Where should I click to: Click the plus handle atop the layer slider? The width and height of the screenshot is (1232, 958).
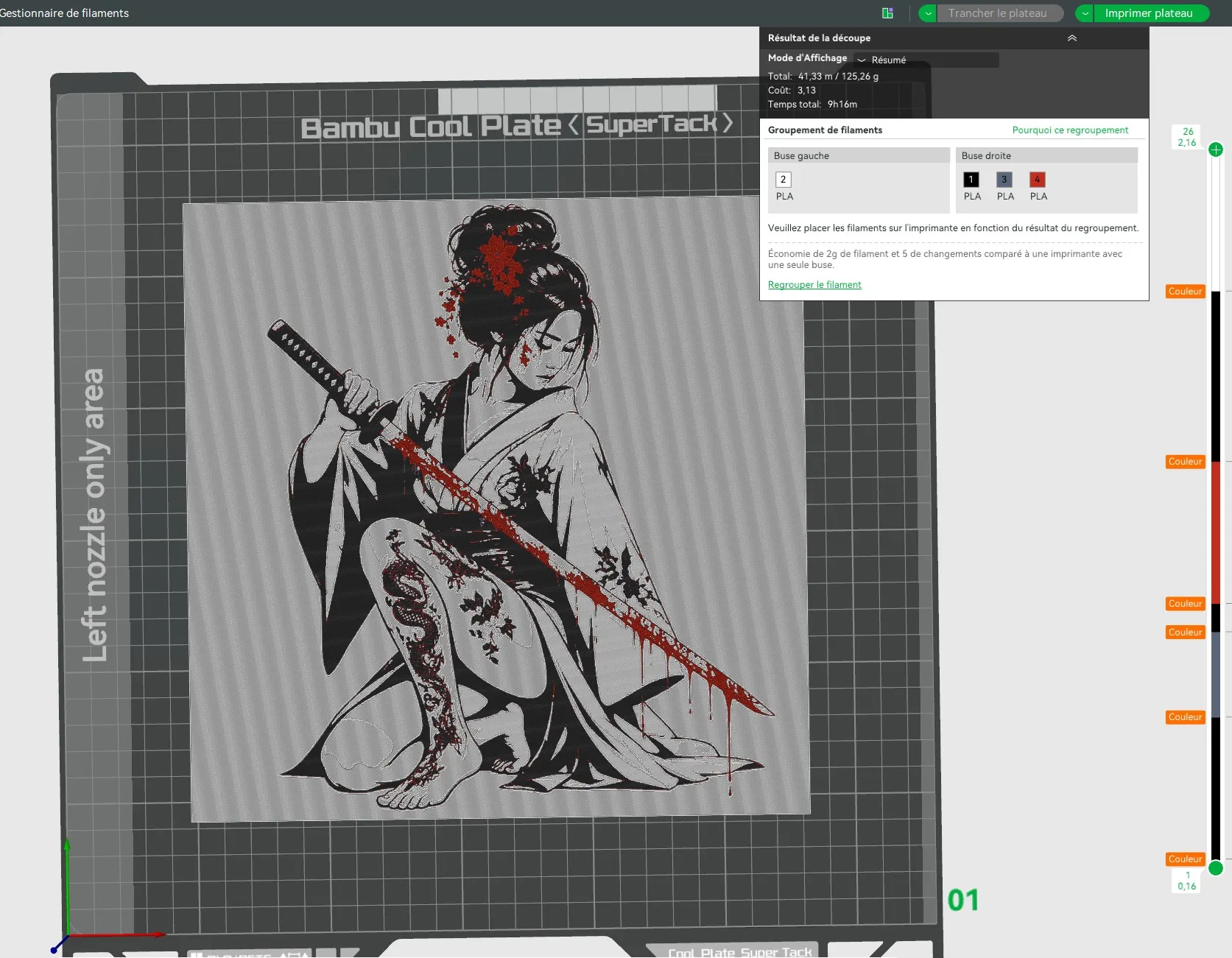[1216, 149]
